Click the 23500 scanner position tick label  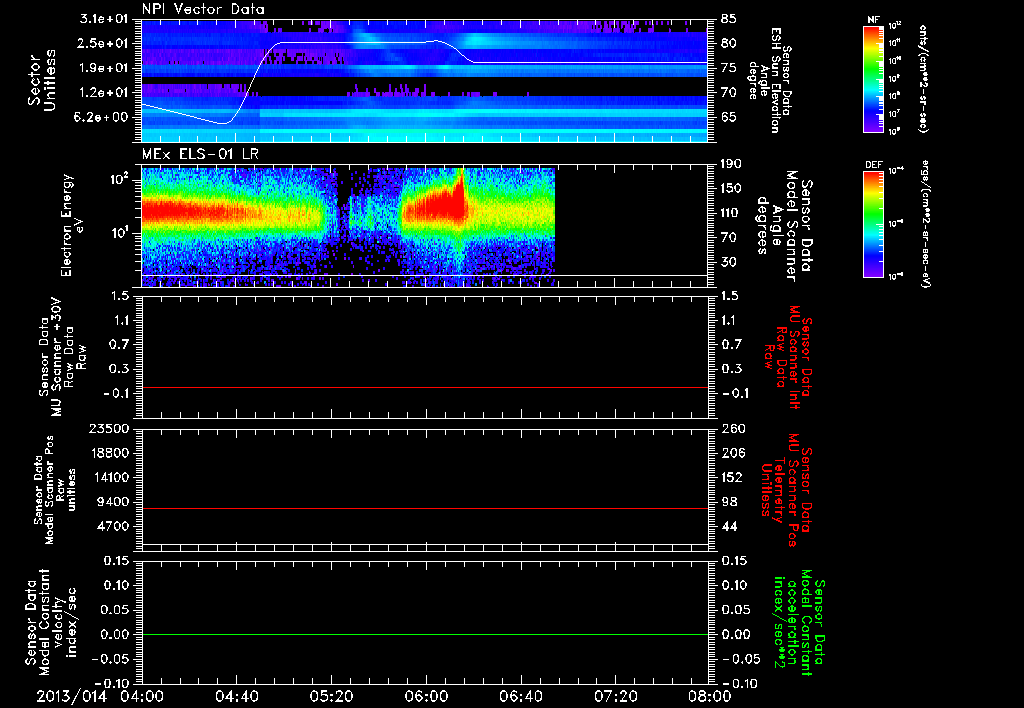[110, 428]
